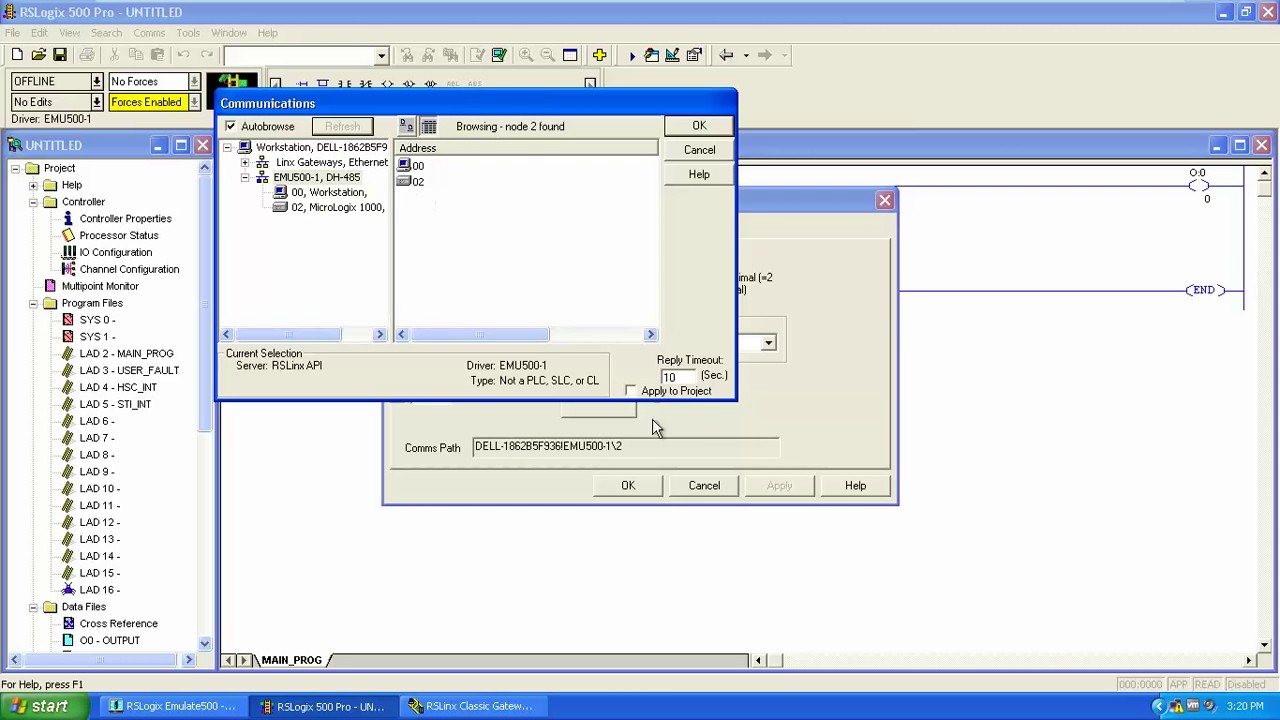Click Cancel in the Communications dialog

coord(699,150)
